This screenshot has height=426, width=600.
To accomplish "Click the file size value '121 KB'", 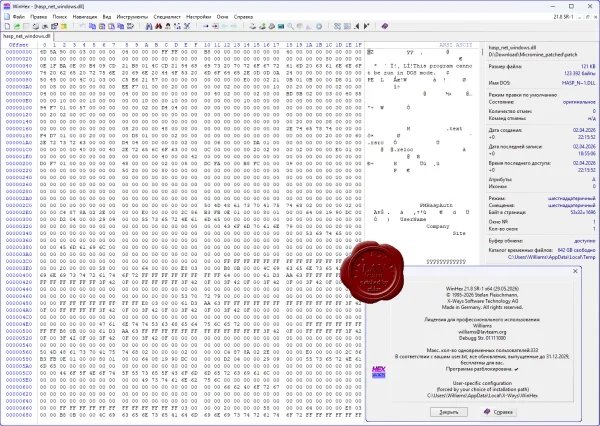I will [588, 67].
